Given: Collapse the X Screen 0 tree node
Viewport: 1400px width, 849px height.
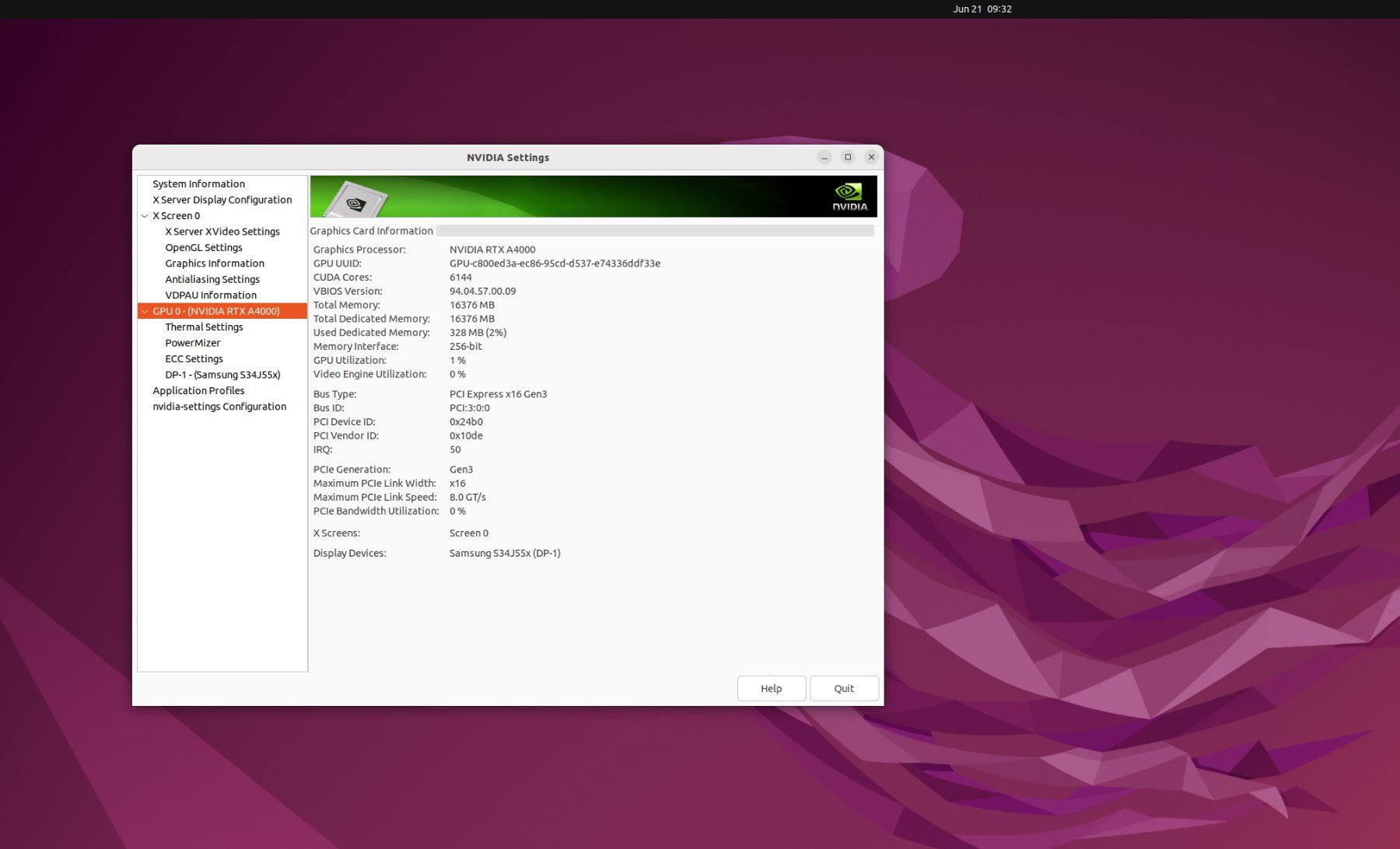Looking at the screenshot, I should [x=145, y=216].
